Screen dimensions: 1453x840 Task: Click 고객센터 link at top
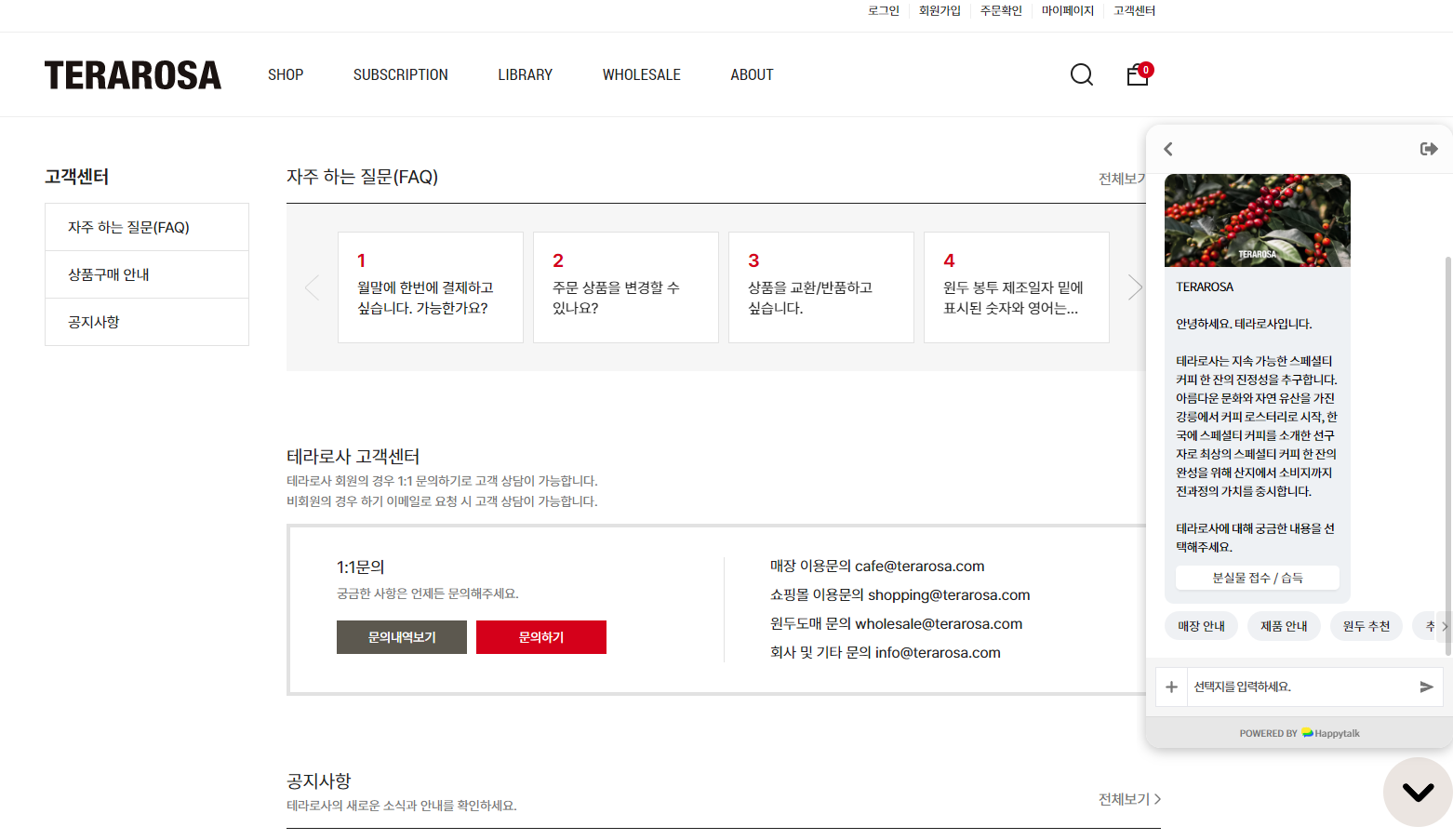coord(1134,10)
